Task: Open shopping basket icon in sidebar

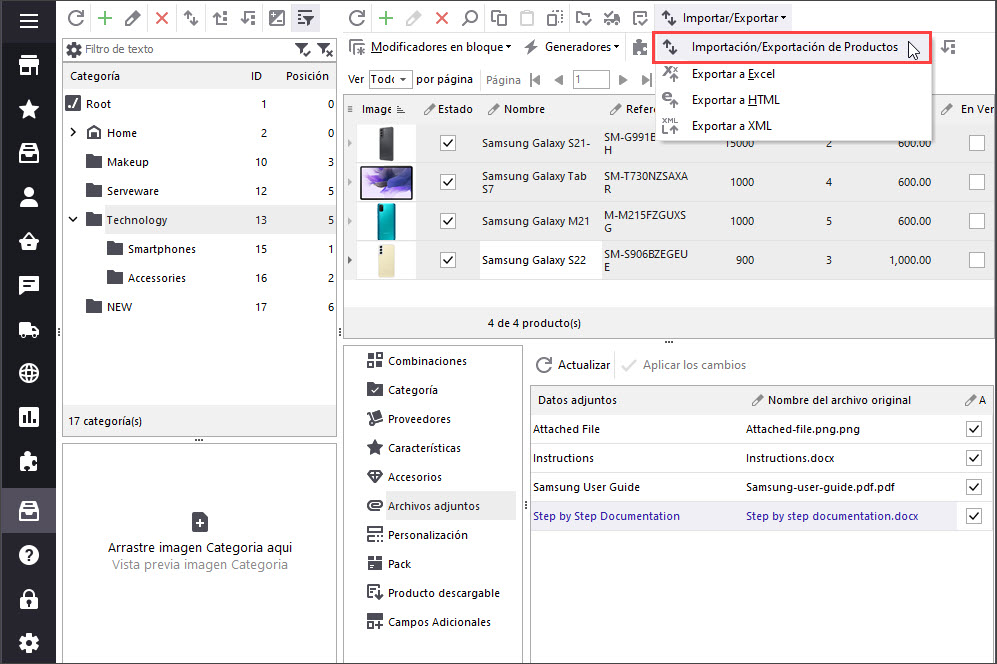Action: (x=29, y=241)
